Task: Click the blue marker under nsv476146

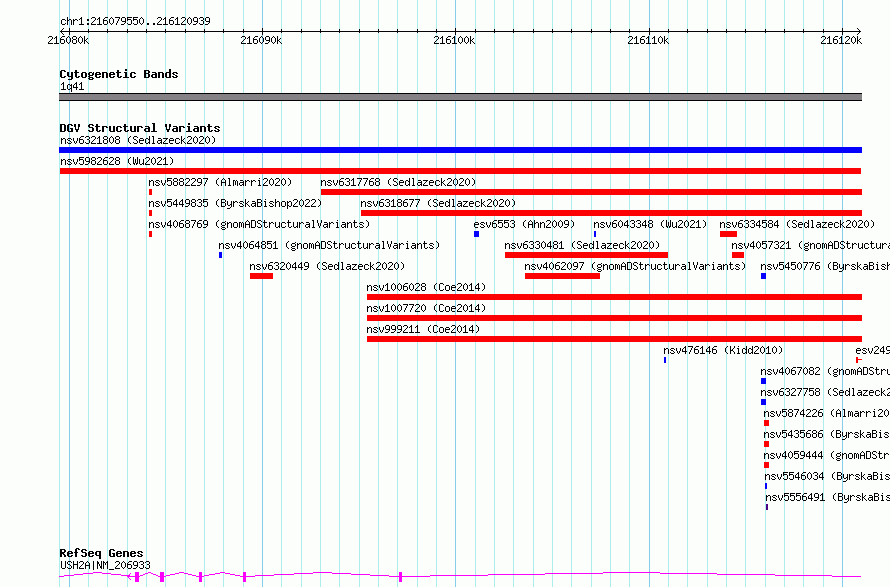Action: tap(665, 360)
